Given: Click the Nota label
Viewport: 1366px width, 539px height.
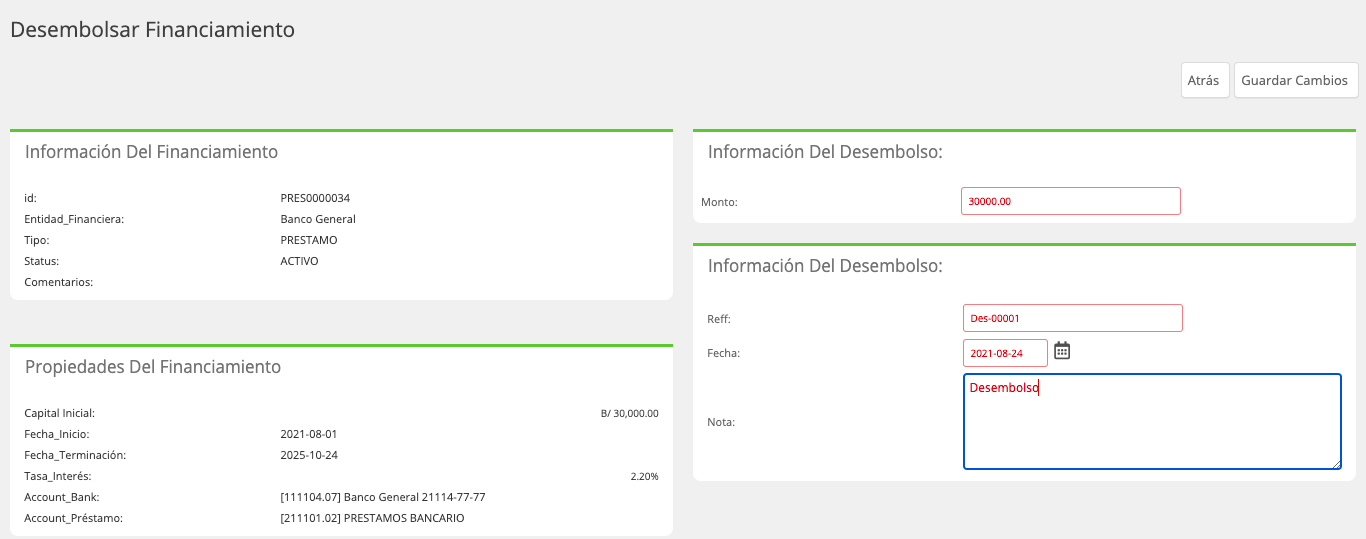Looking at the screenshot, I should tap(721, 422).
